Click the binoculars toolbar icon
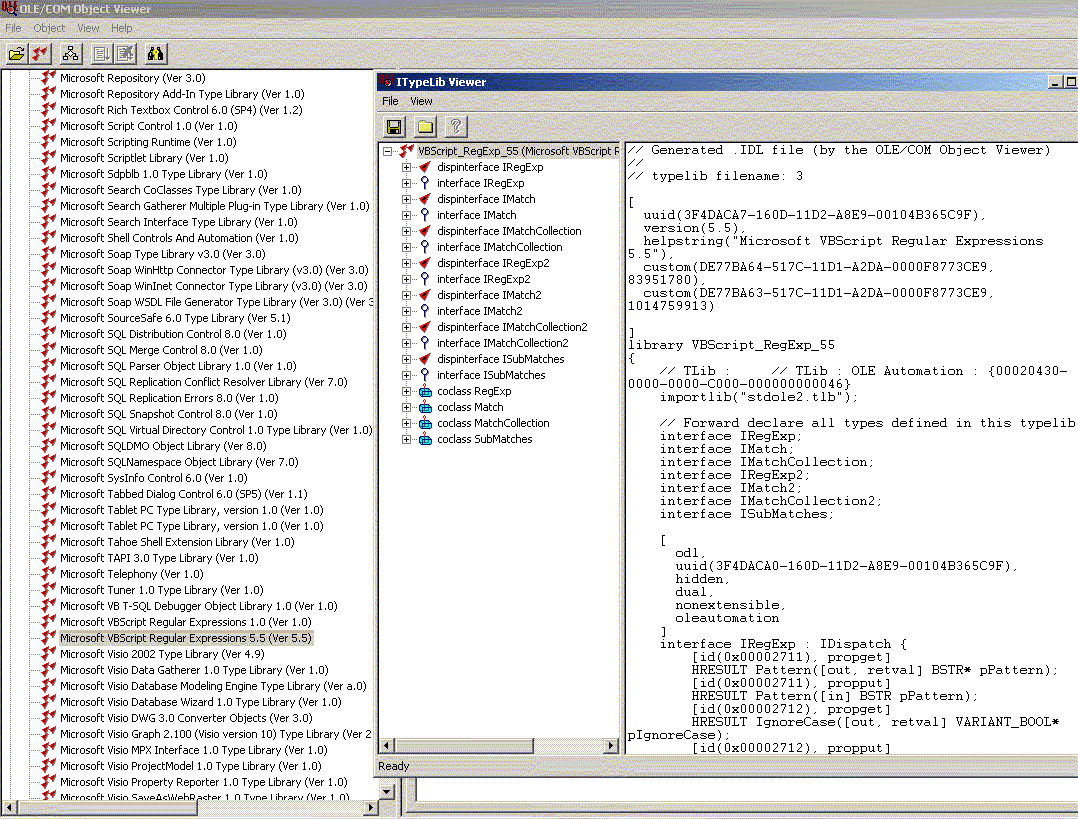 155,53
